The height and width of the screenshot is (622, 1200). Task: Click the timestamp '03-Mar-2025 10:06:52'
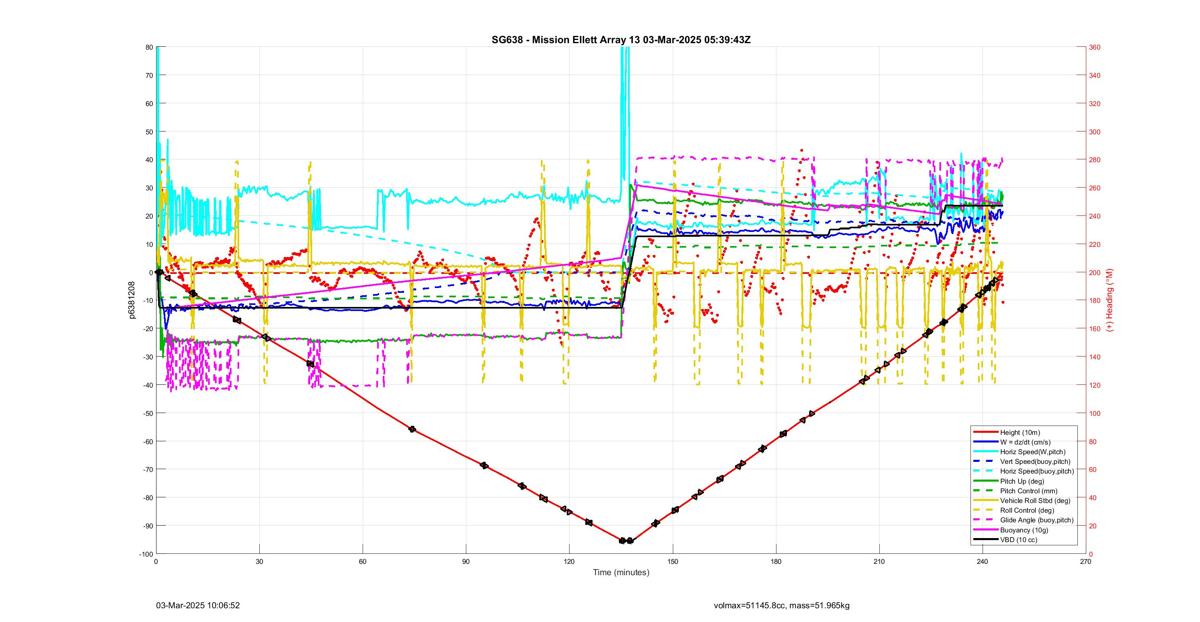pyautogui.click(x=198, y=605)
